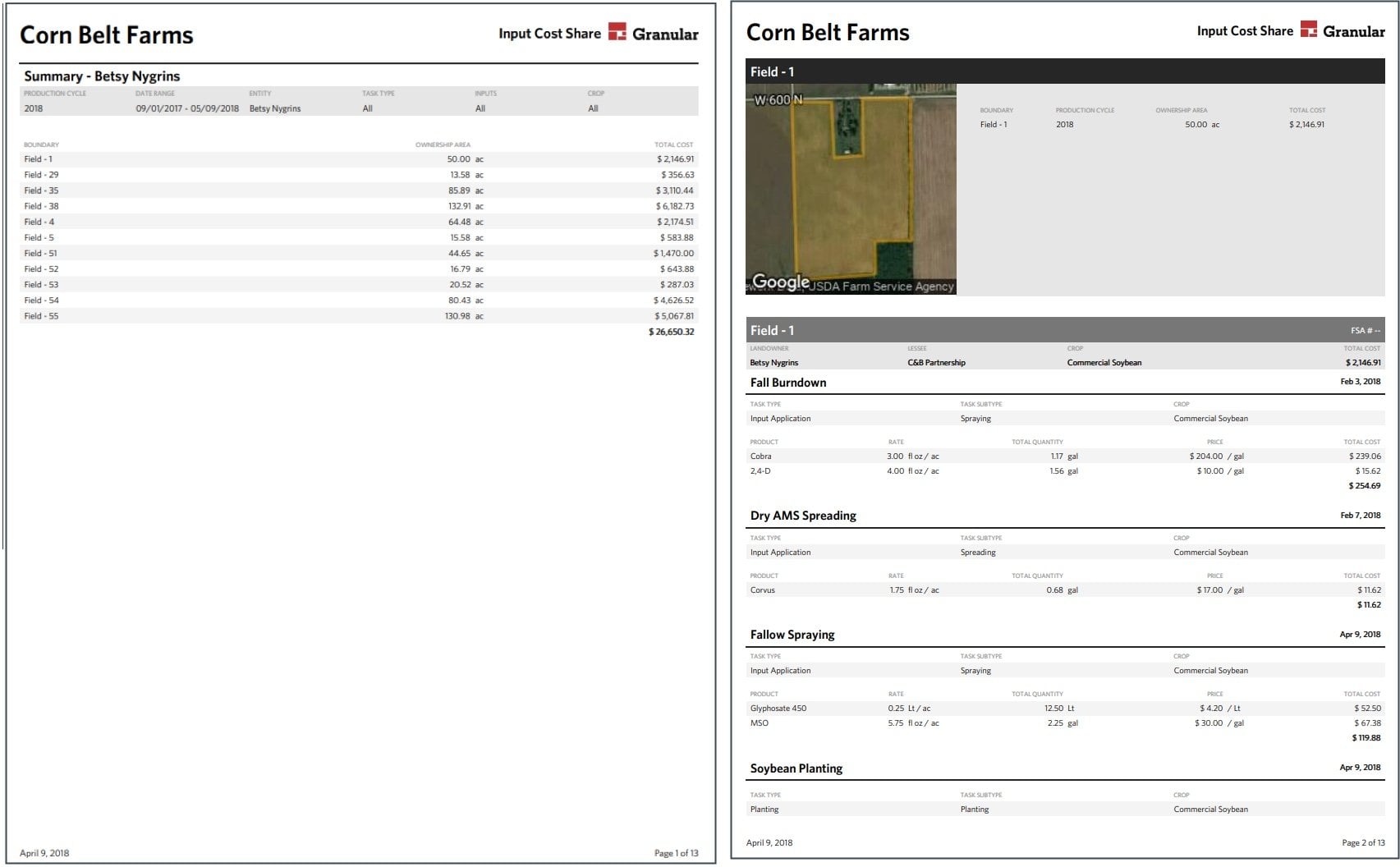Click the Field - 1 satellite map thumbnail

851,189
